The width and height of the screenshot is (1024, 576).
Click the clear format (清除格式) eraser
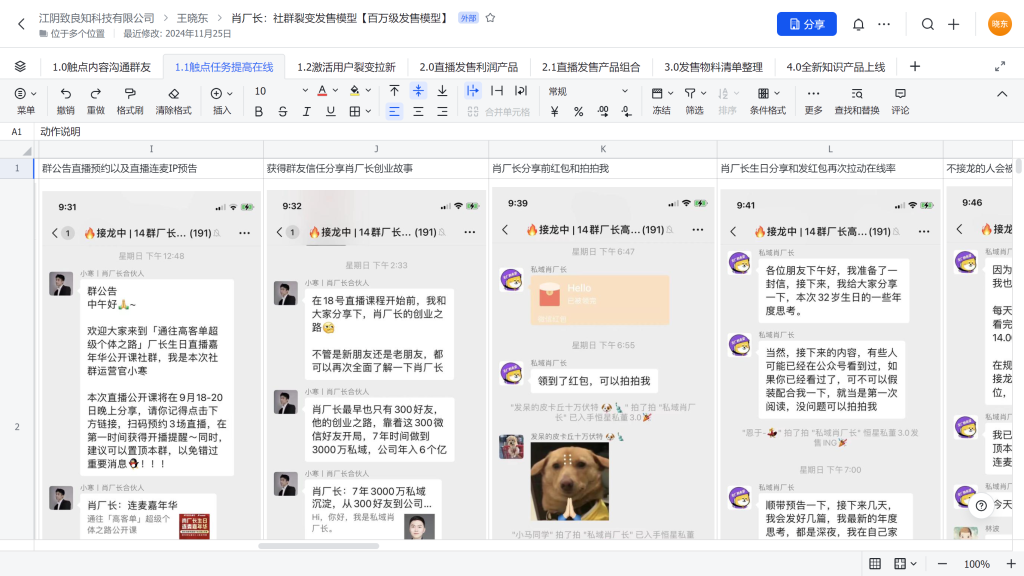pos(173,93)
